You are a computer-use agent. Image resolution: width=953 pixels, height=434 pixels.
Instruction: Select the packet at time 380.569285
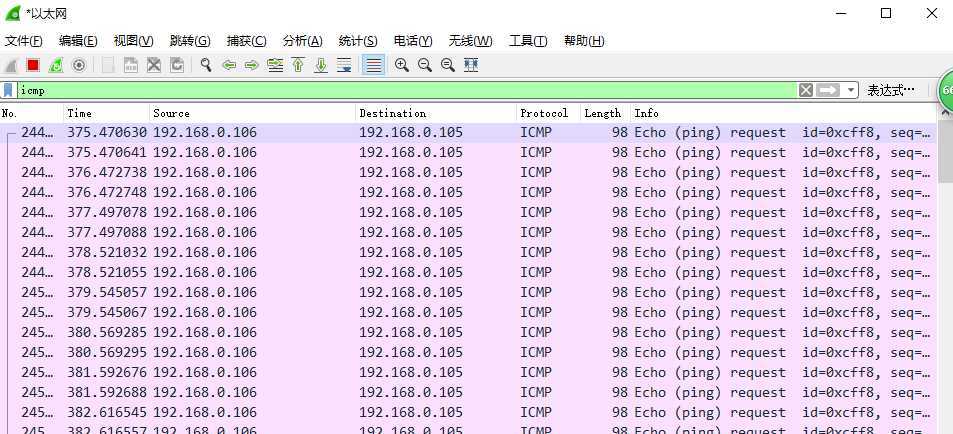468,333
